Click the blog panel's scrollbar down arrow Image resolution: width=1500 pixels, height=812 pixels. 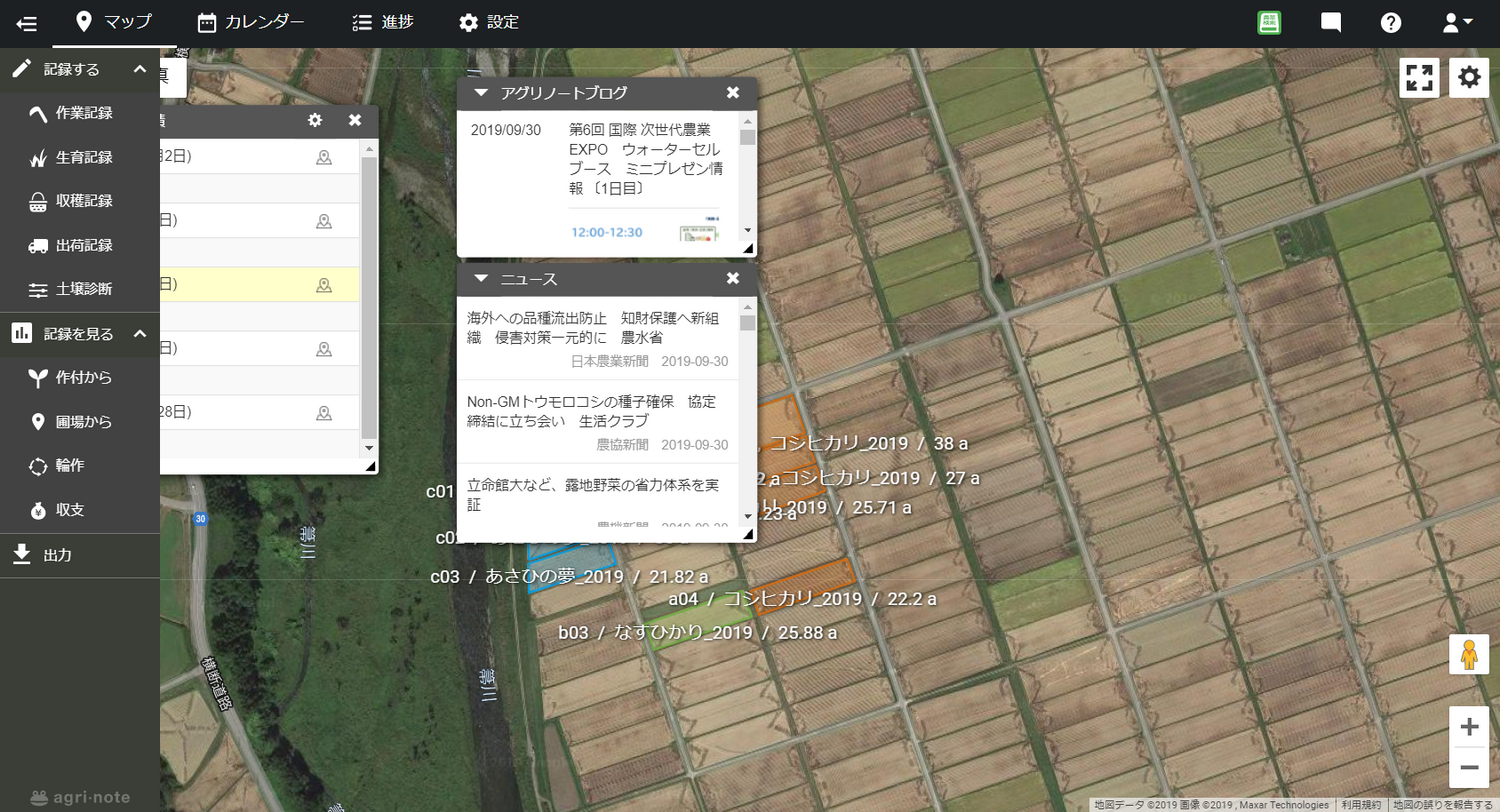coord(747,231)
